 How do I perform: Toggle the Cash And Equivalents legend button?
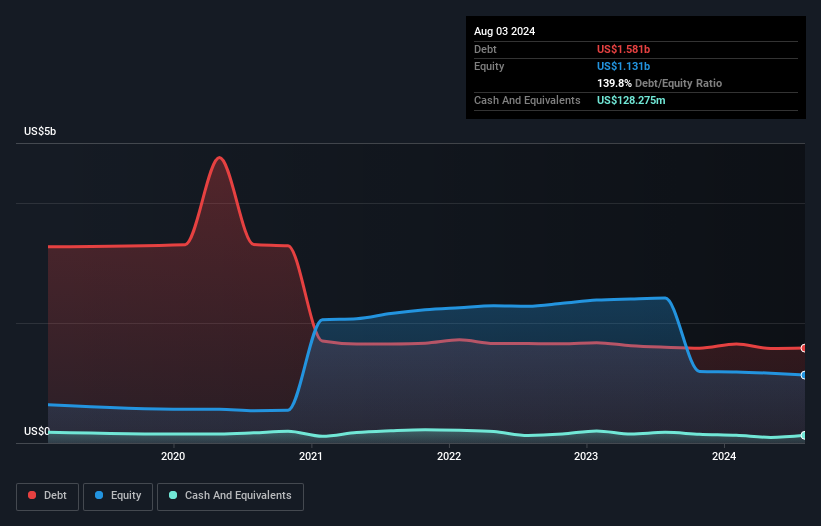[230, 496]
